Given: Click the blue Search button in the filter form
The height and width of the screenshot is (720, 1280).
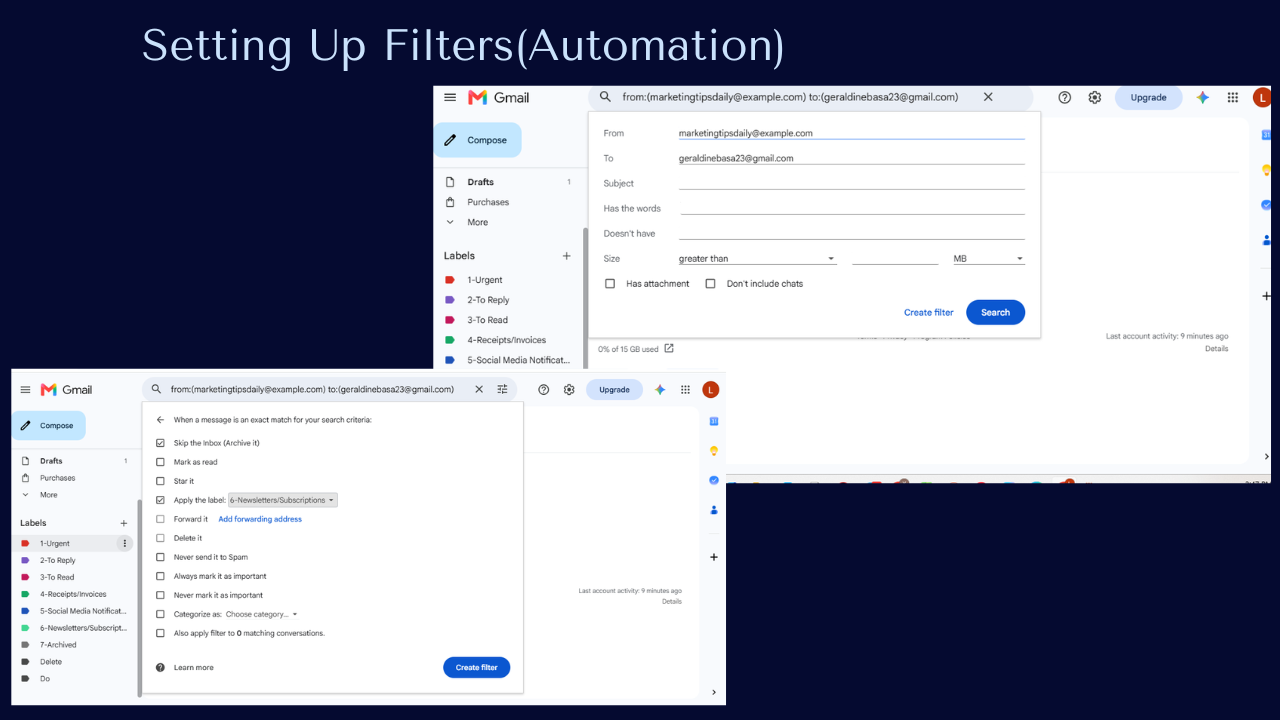Looking at the screenshot, I should point(995,312).
